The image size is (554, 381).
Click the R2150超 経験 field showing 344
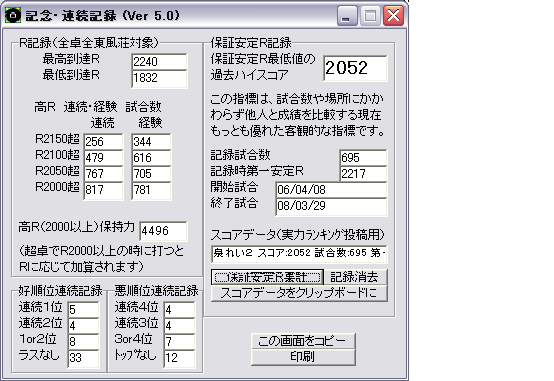tap(151, 142)
